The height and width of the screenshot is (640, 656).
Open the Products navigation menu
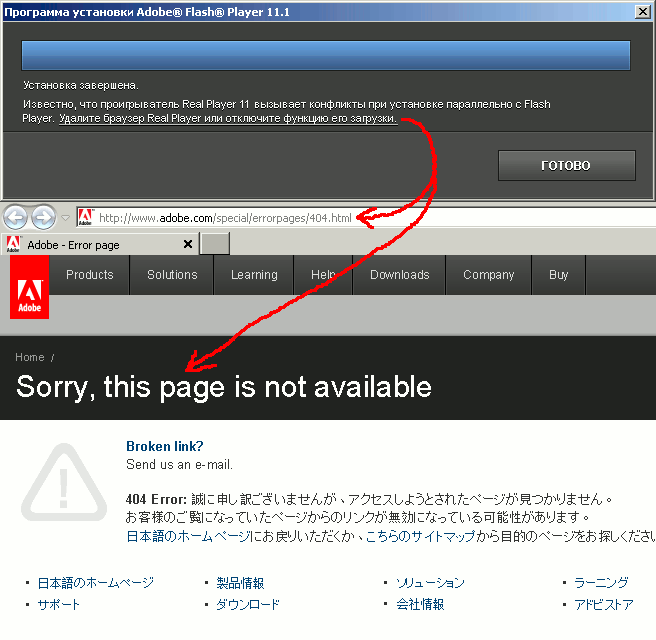(x=89, y=275)
